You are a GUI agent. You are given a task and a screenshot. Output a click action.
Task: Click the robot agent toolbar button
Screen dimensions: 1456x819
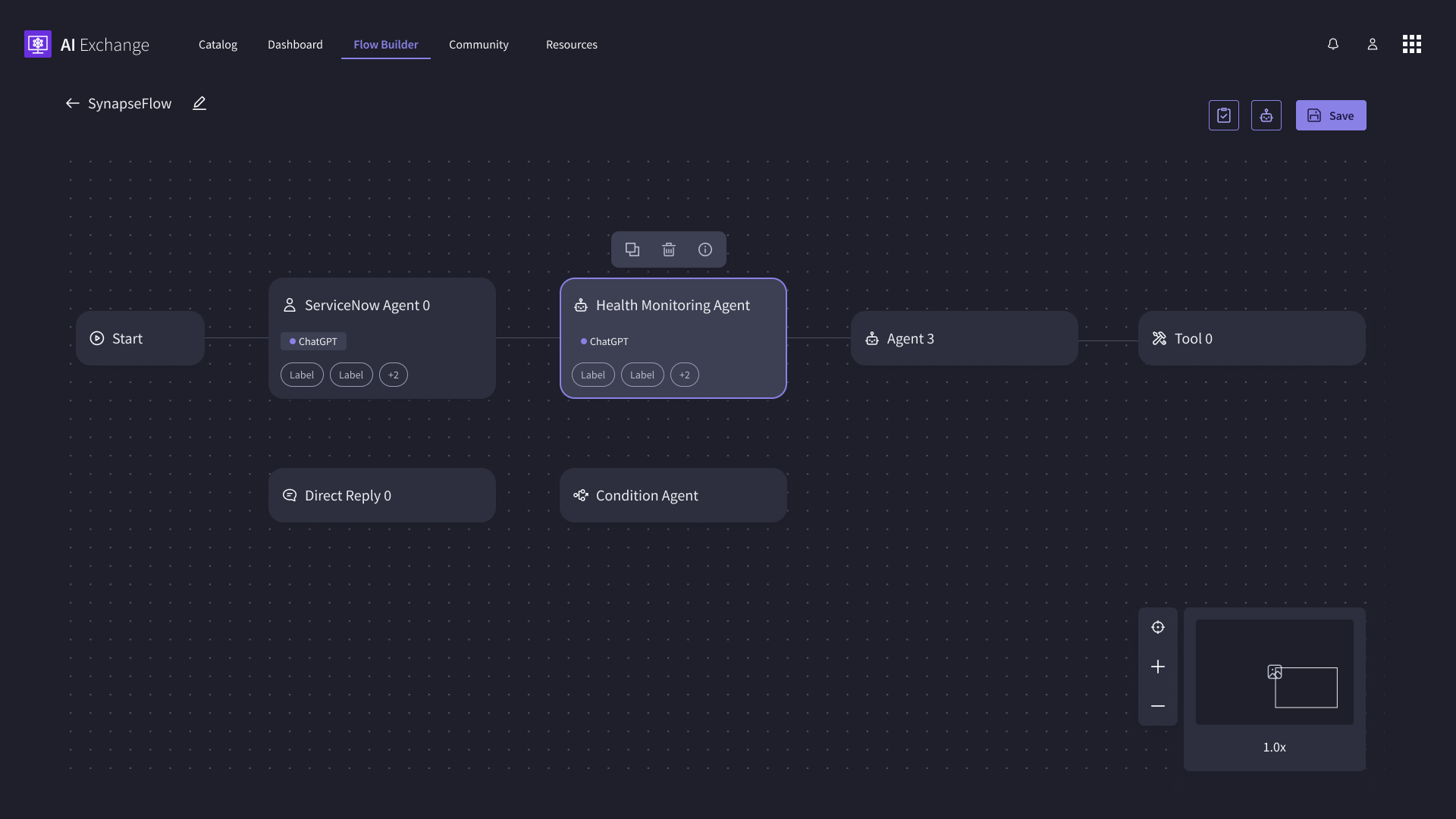click(x=1266, y=115)
